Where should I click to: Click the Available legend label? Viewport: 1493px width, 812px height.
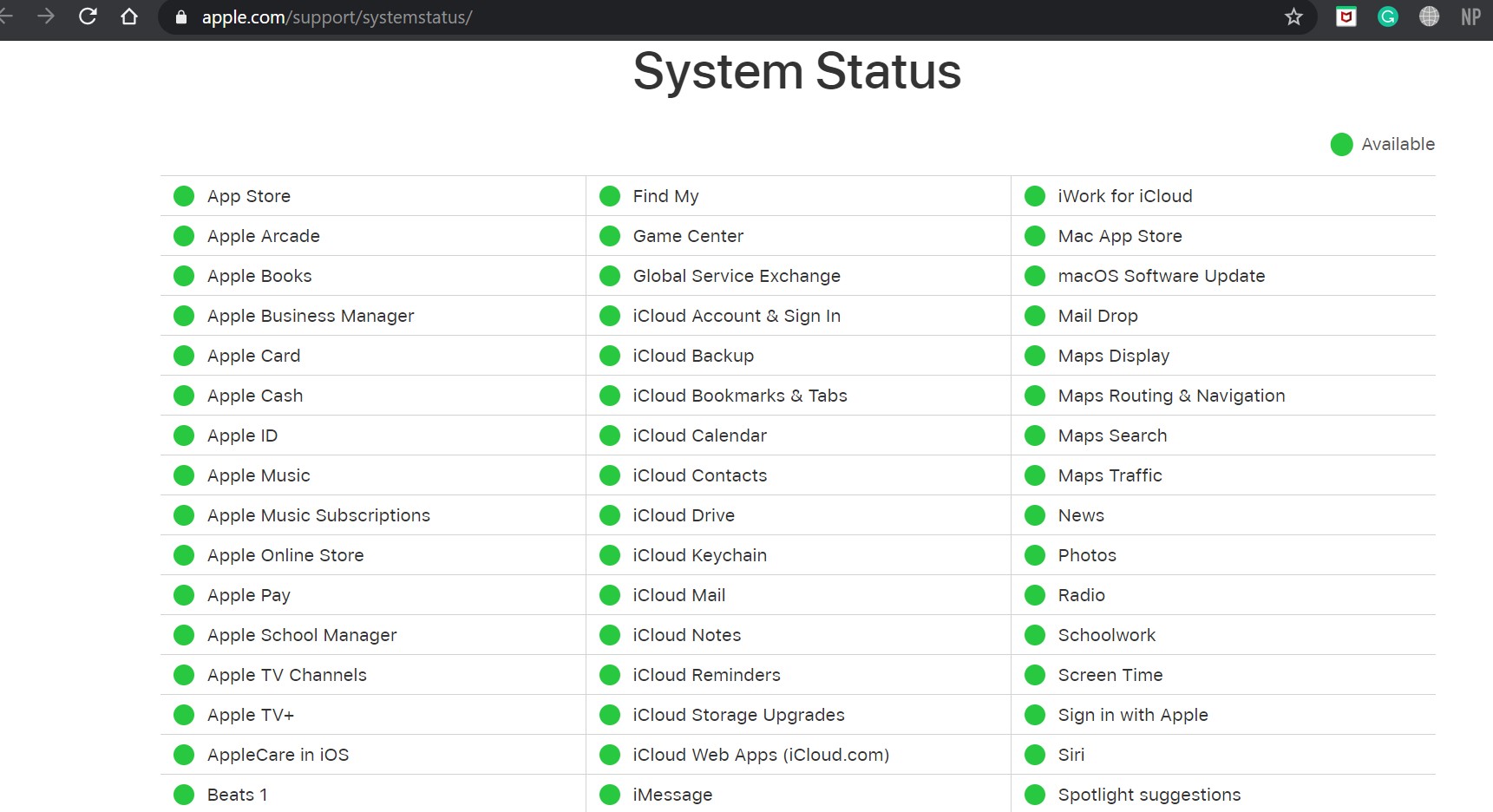point(1398,144)
